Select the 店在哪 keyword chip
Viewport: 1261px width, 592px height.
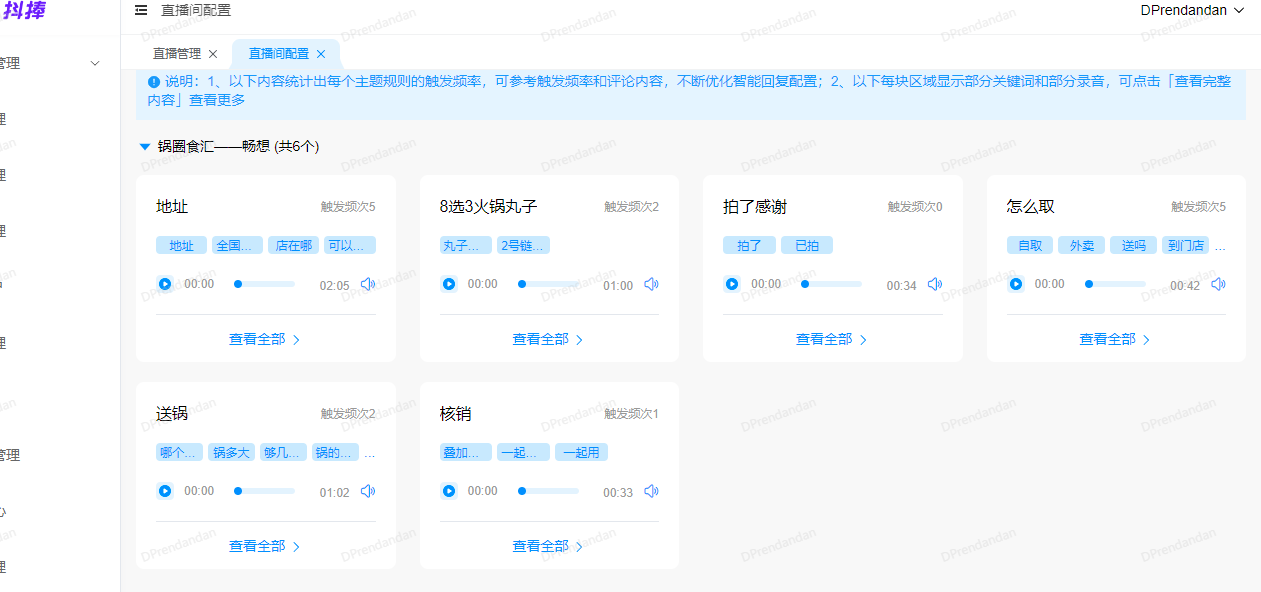pos(293,244)
